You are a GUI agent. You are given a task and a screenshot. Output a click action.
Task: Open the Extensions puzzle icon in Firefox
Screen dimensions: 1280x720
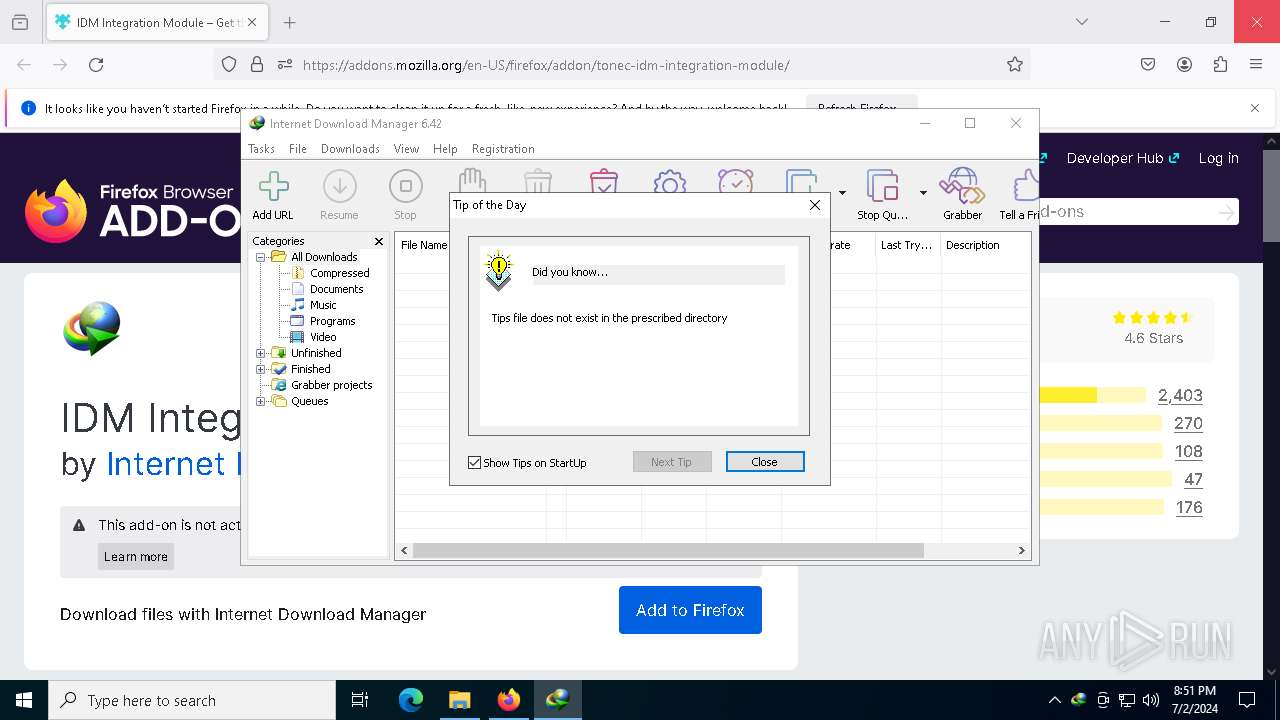coord(1220,65)
